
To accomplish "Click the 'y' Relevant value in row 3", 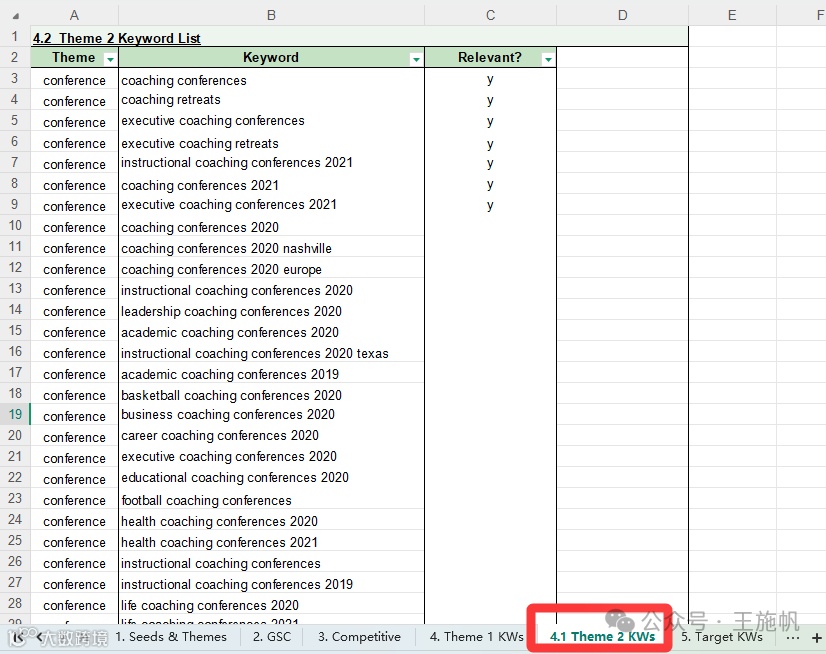I will (x=490, y=80).
